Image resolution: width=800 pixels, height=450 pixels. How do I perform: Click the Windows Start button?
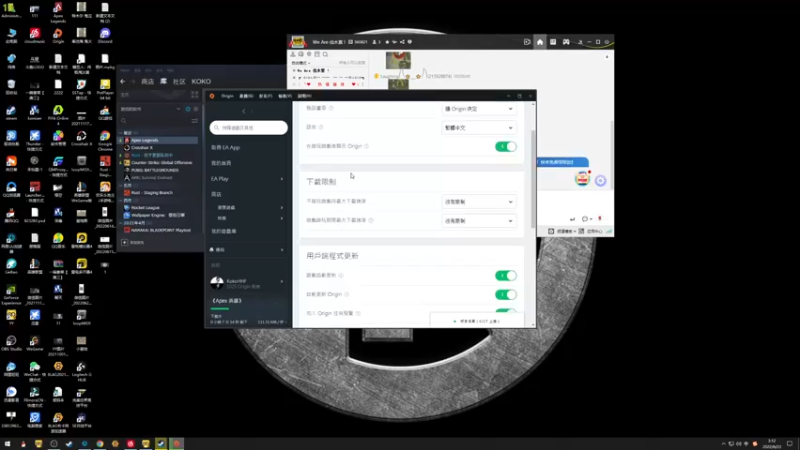[7, 444]
